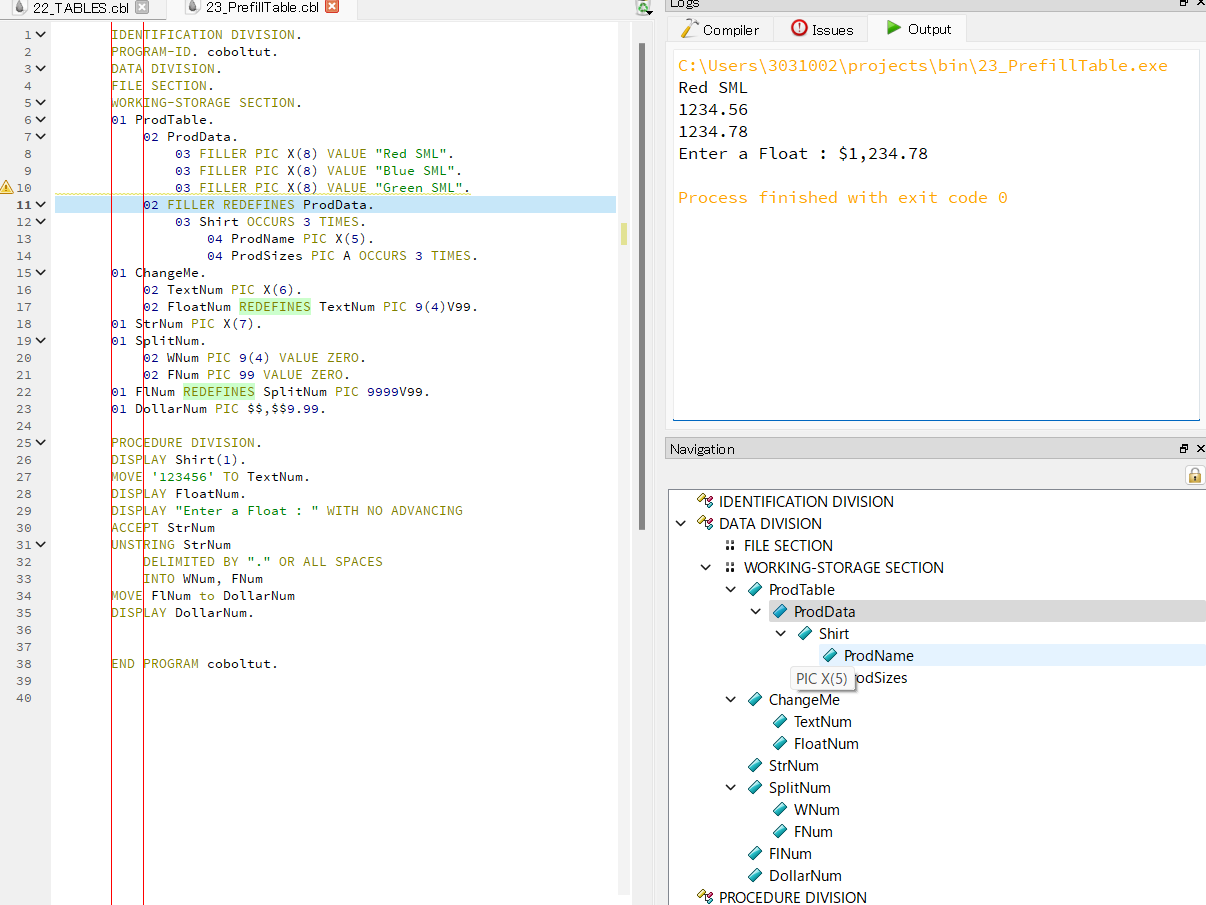
Task: Click the lock icon in Navigation panel
Action: click(x=1195, y=475)
